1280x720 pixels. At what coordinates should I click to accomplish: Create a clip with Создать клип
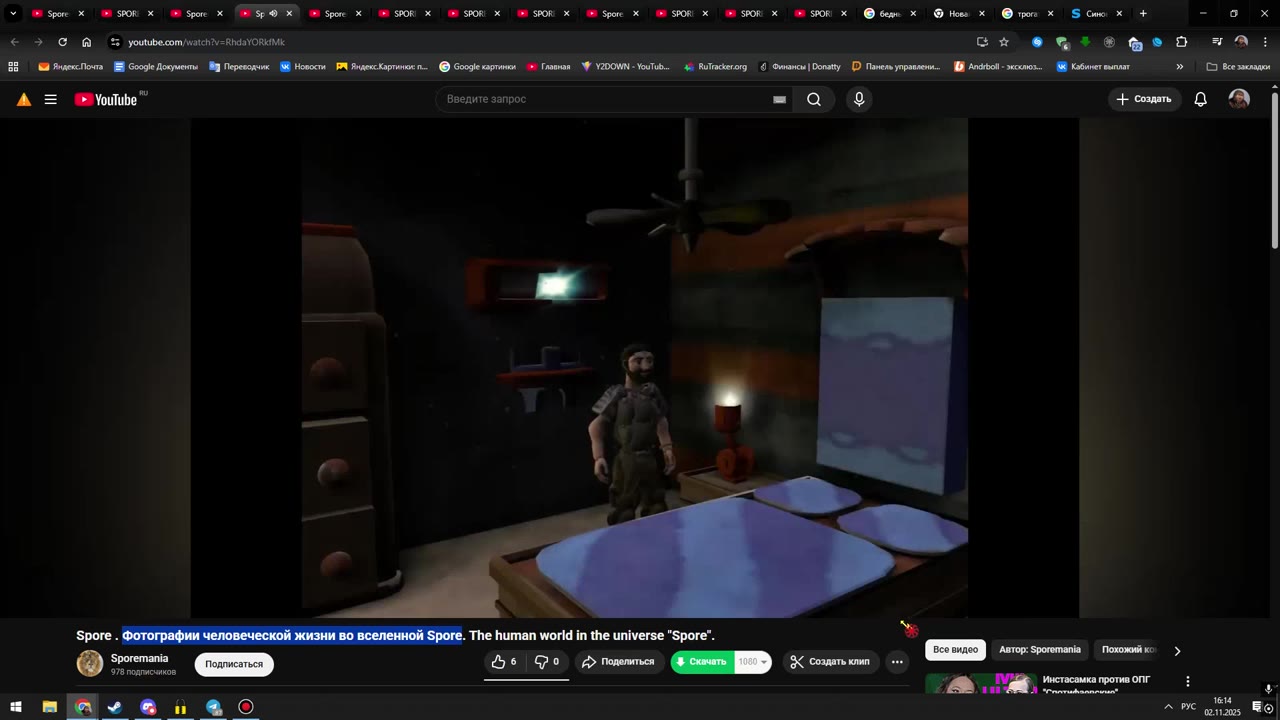[829, 662]
